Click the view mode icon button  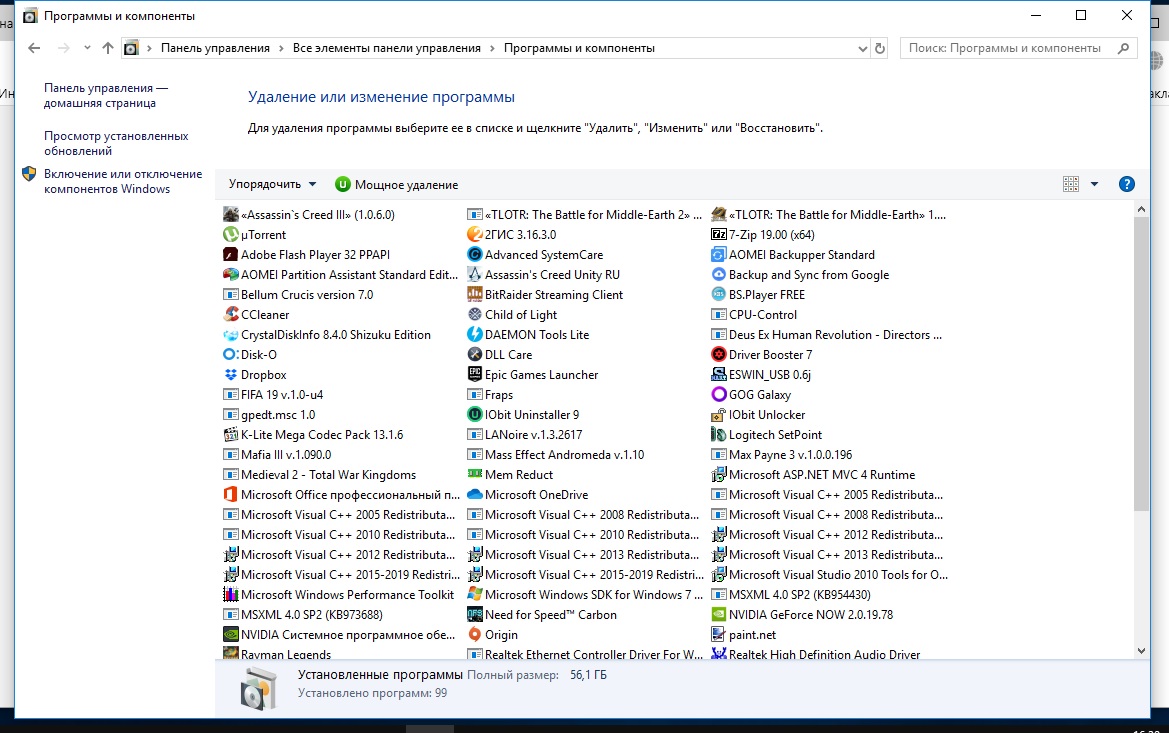1071,184
